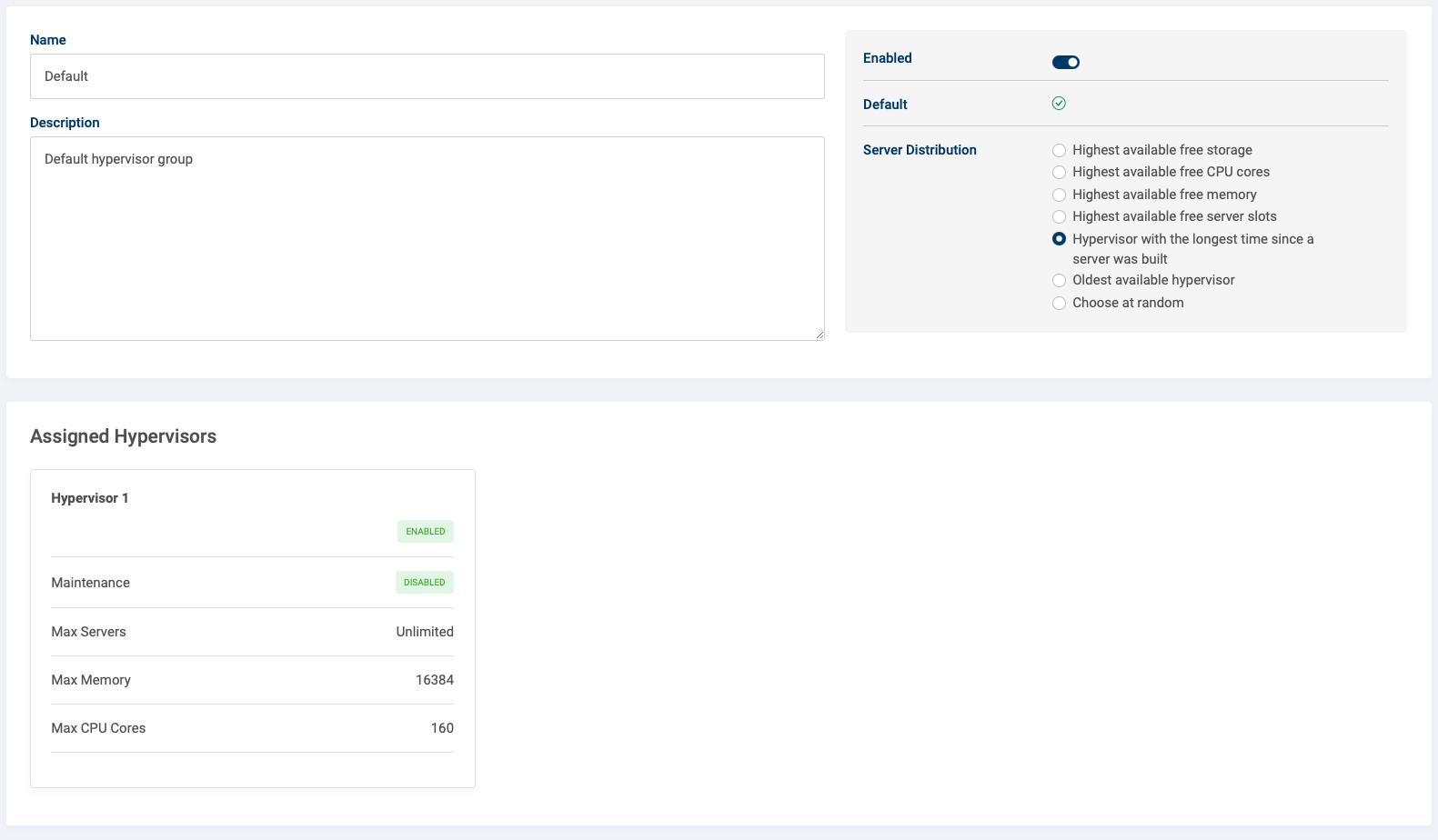Click the Max Memory label
This screenshot has width=1438, height=840.
[x=91, y=680]
